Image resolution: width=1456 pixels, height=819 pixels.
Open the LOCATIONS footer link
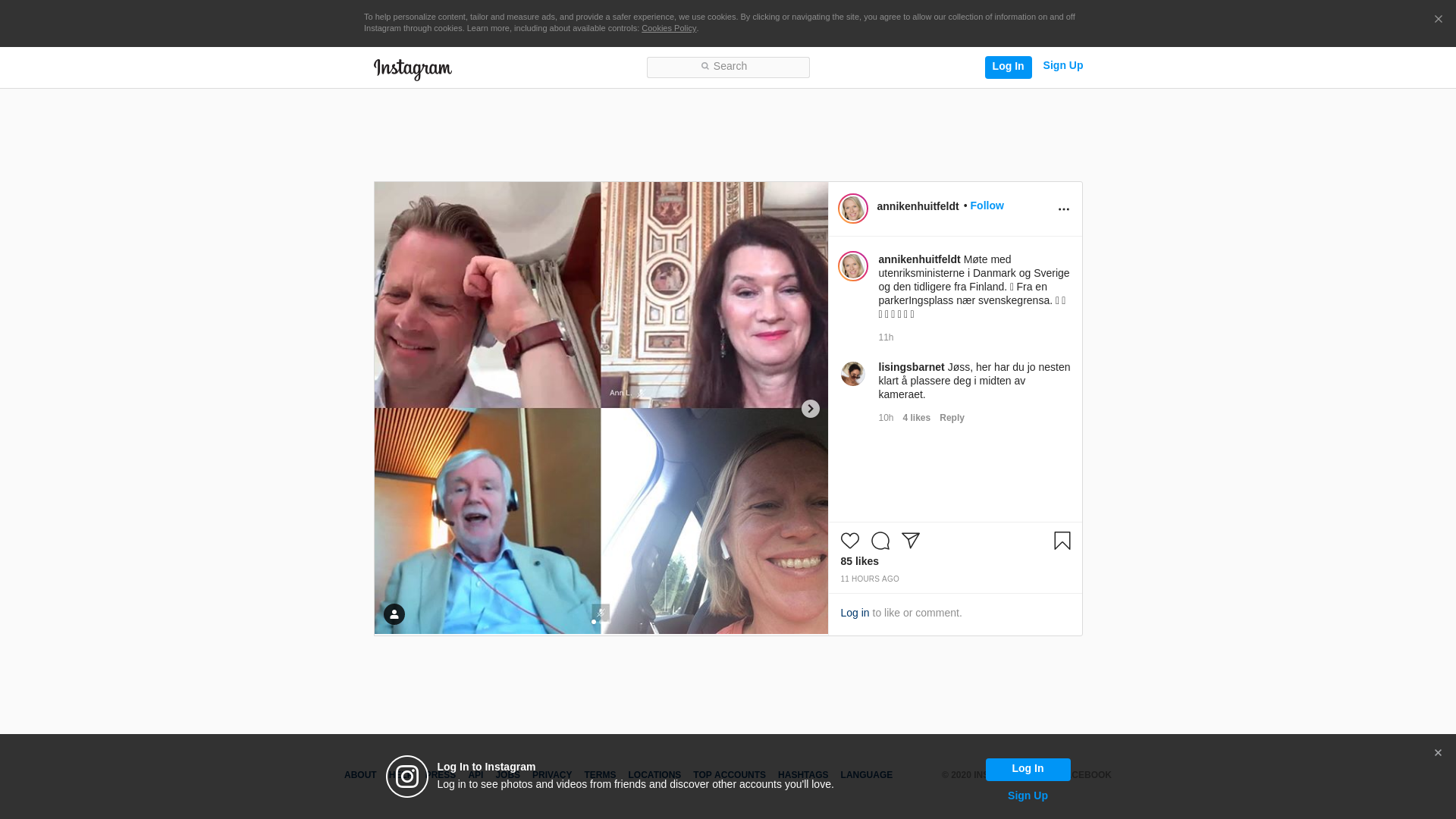(x=654, y=775)
